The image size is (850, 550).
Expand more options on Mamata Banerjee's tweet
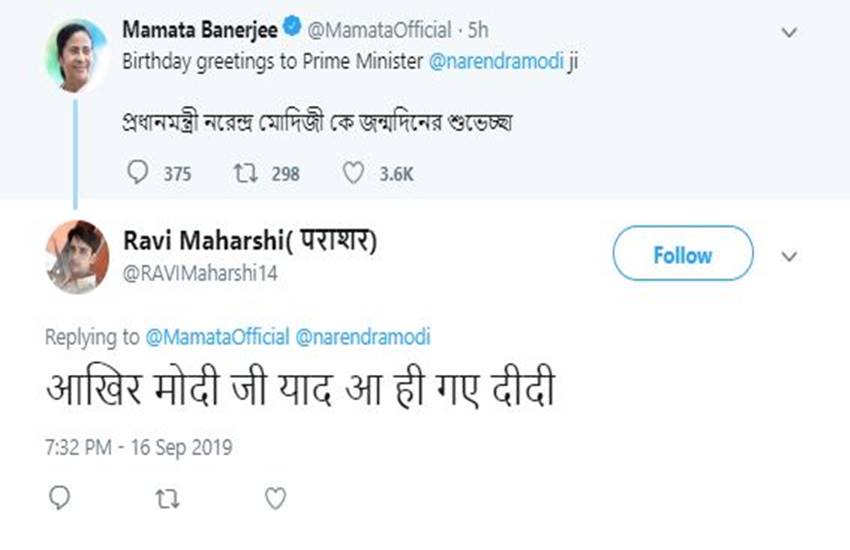[x=789, y=32]
